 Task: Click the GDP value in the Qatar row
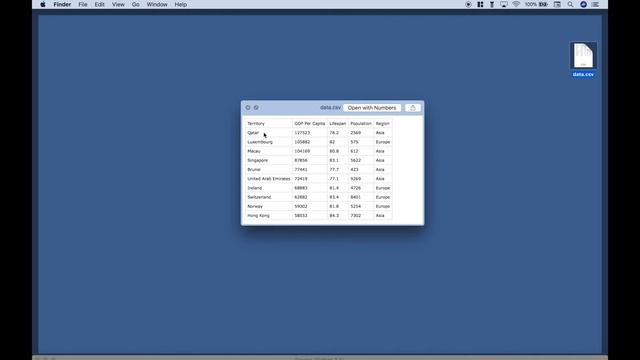[x=310, y=133]
